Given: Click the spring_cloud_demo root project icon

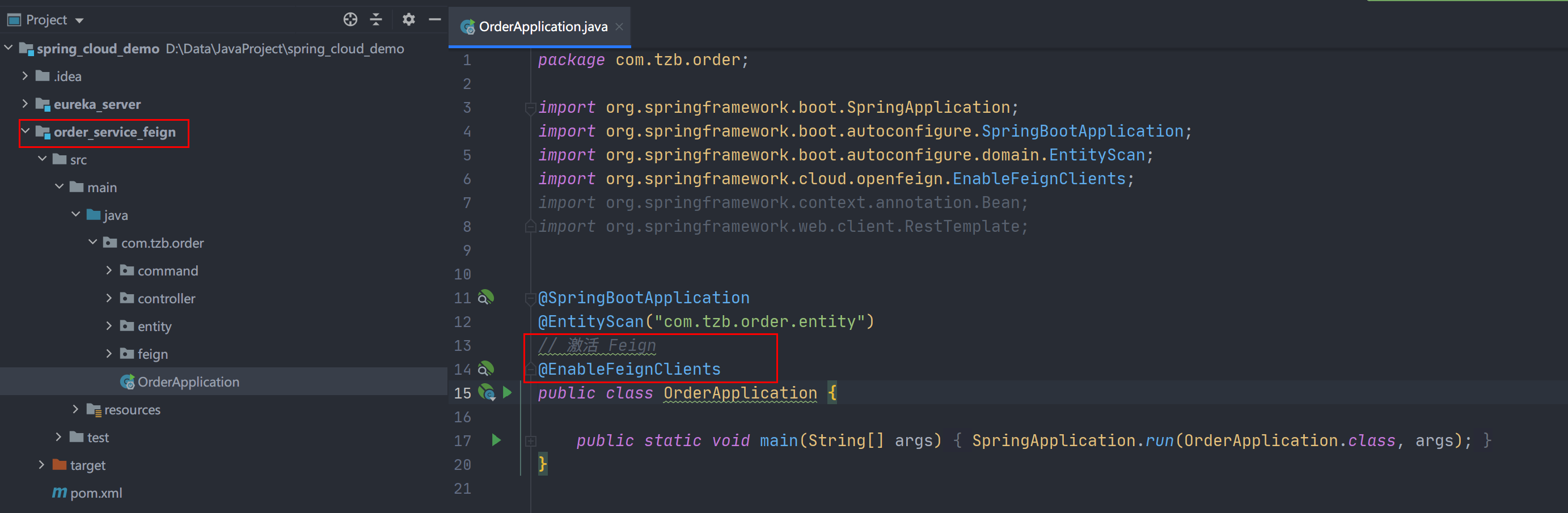Looking at the screenshot, I should point(26,49).
